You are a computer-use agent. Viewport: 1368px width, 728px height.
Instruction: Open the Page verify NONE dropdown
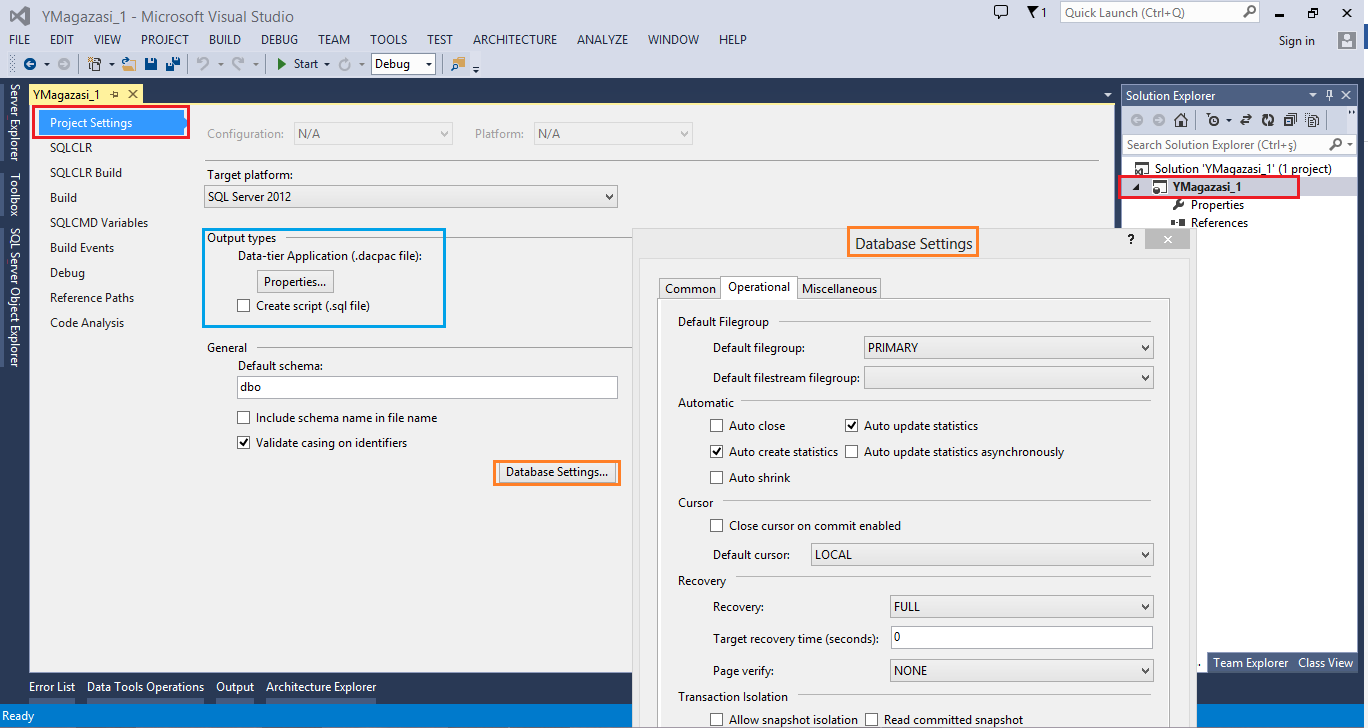1022,671
